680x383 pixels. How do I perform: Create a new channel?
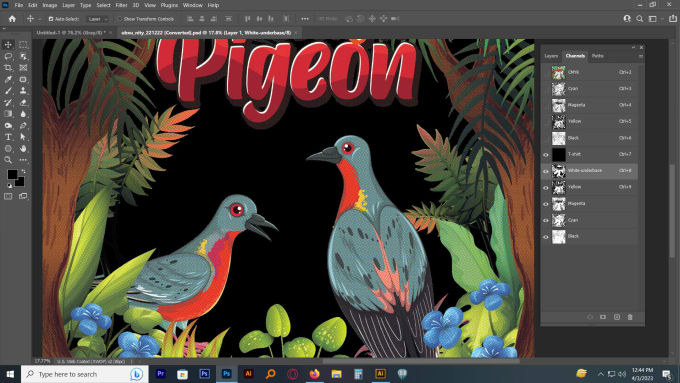[x=617, y=317]
